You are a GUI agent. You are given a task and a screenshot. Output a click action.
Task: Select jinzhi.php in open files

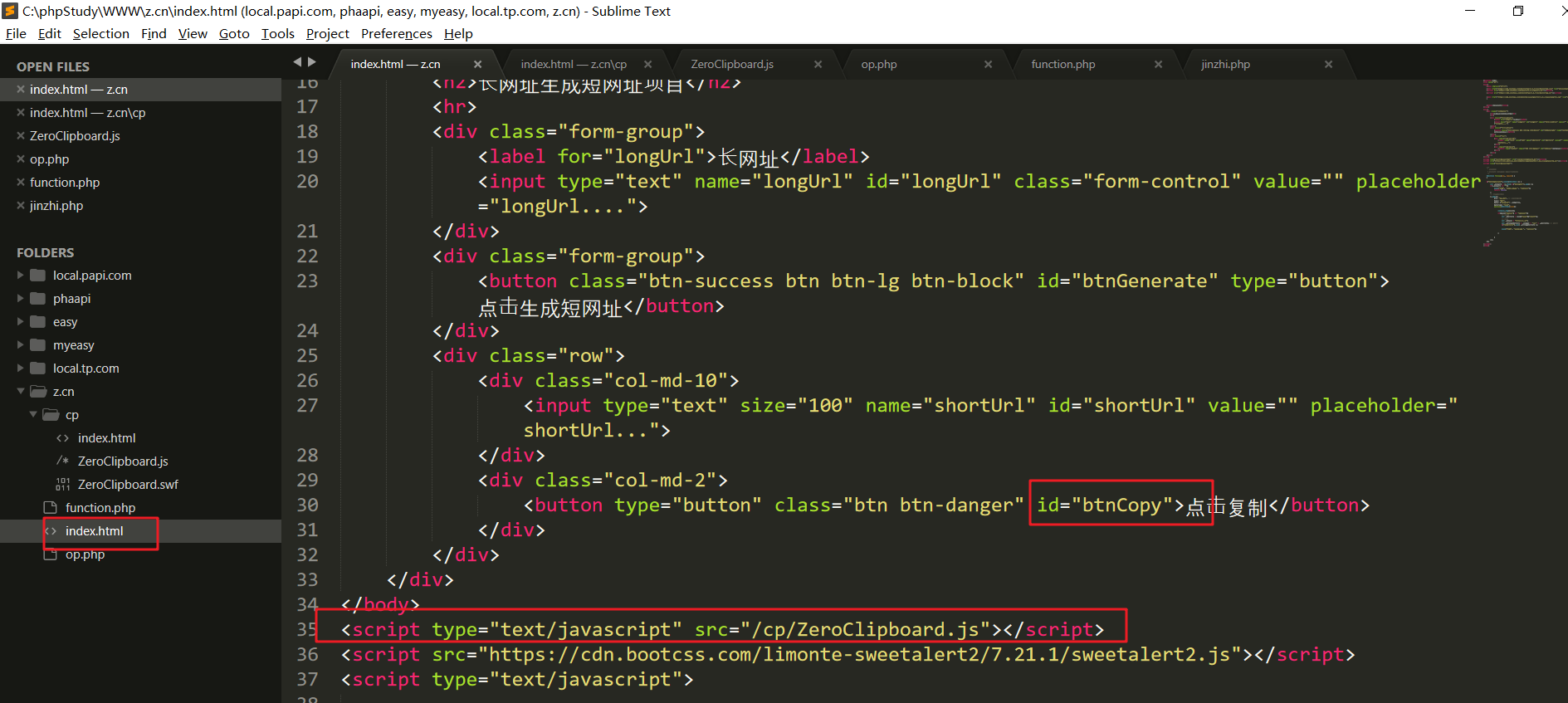pos(56,206)
